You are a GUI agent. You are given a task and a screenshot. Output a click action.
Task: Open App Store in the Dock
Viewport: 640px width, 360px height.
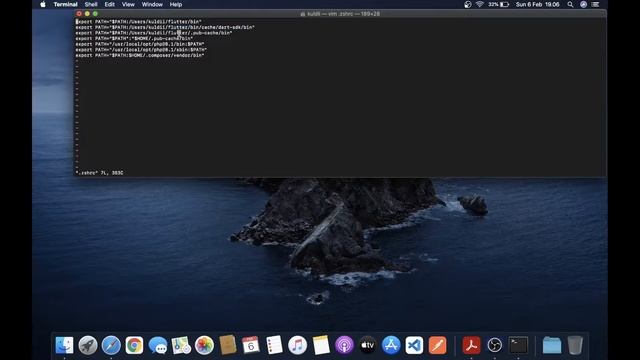pyautogui.click(x=391, y=345)
